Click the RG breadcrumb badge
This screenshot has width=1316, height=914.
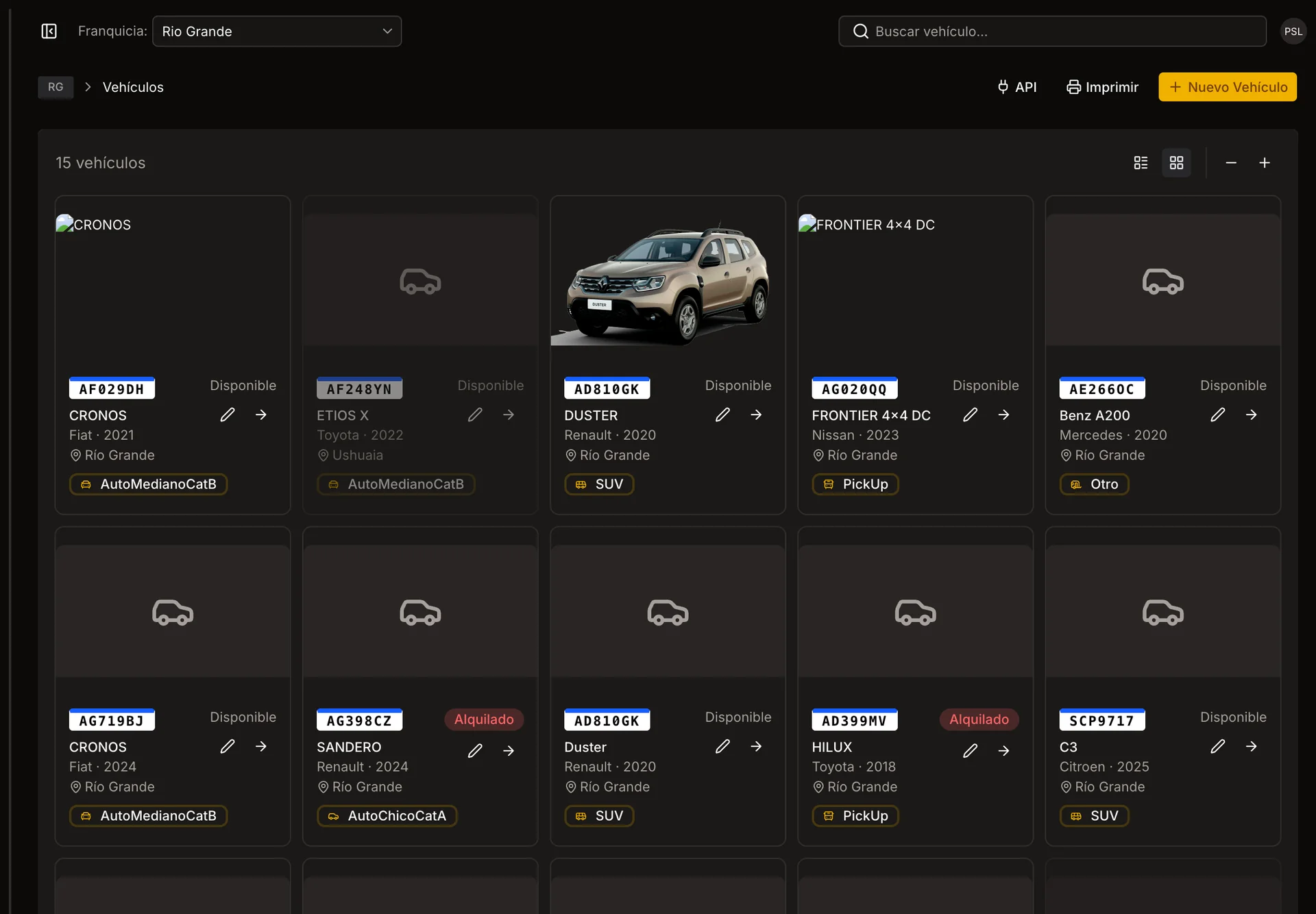(56, 87)
